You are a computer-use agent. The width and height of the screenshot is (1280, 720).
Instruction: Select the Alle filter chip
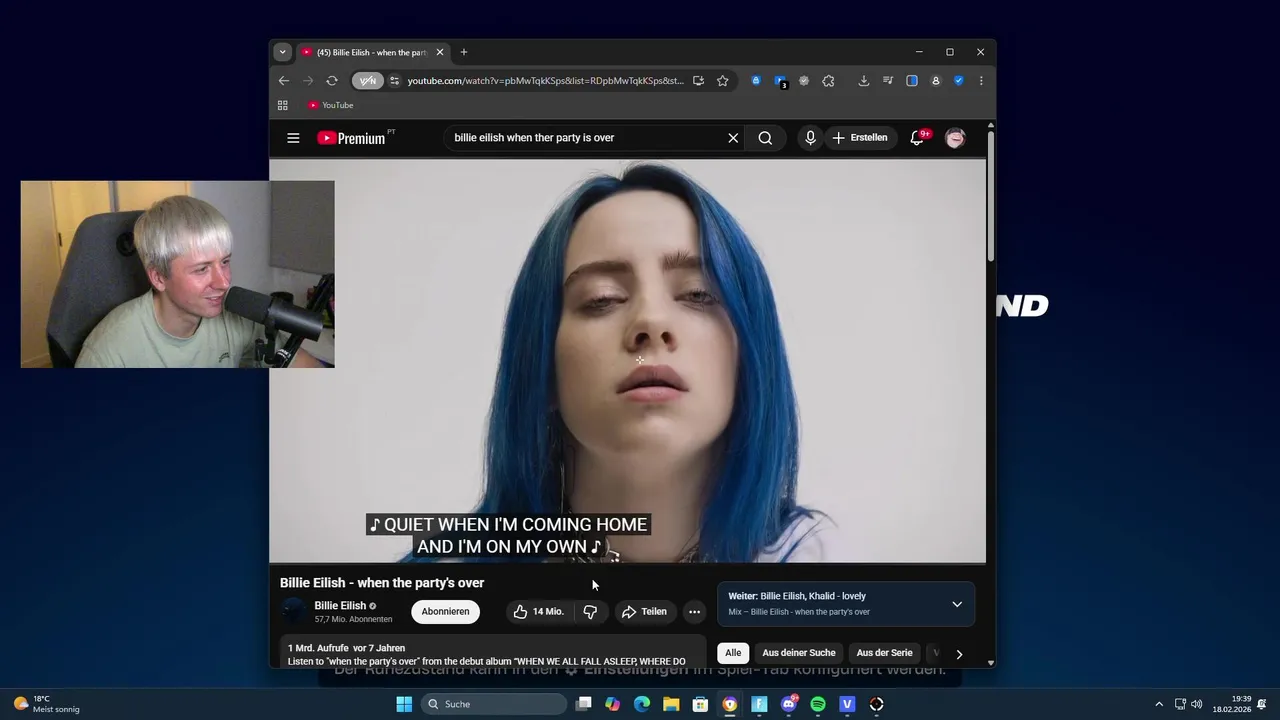point(733,653)
